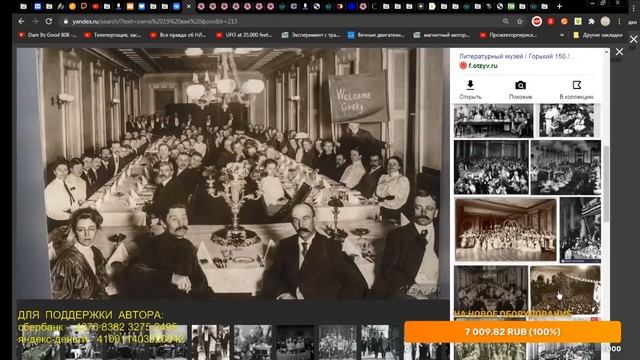This screenshot has width=640, height=360.
Task: Bookmark this page with the star icon
Action: click(x=520, y=21)
